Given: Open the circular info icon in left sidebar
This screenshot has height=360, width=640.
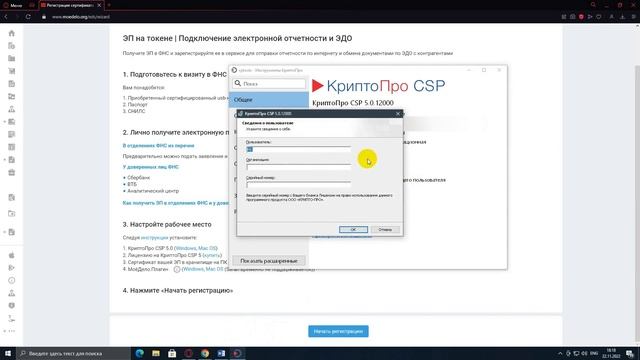Looking at the screenshot, I should [x=11, y=280].
